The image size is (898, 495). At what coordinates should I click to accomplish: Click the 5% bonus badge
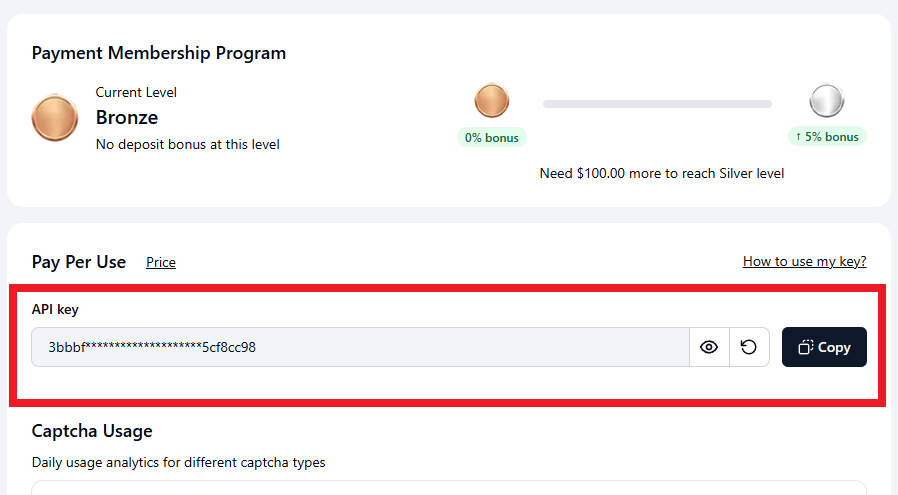pos(827,136)
